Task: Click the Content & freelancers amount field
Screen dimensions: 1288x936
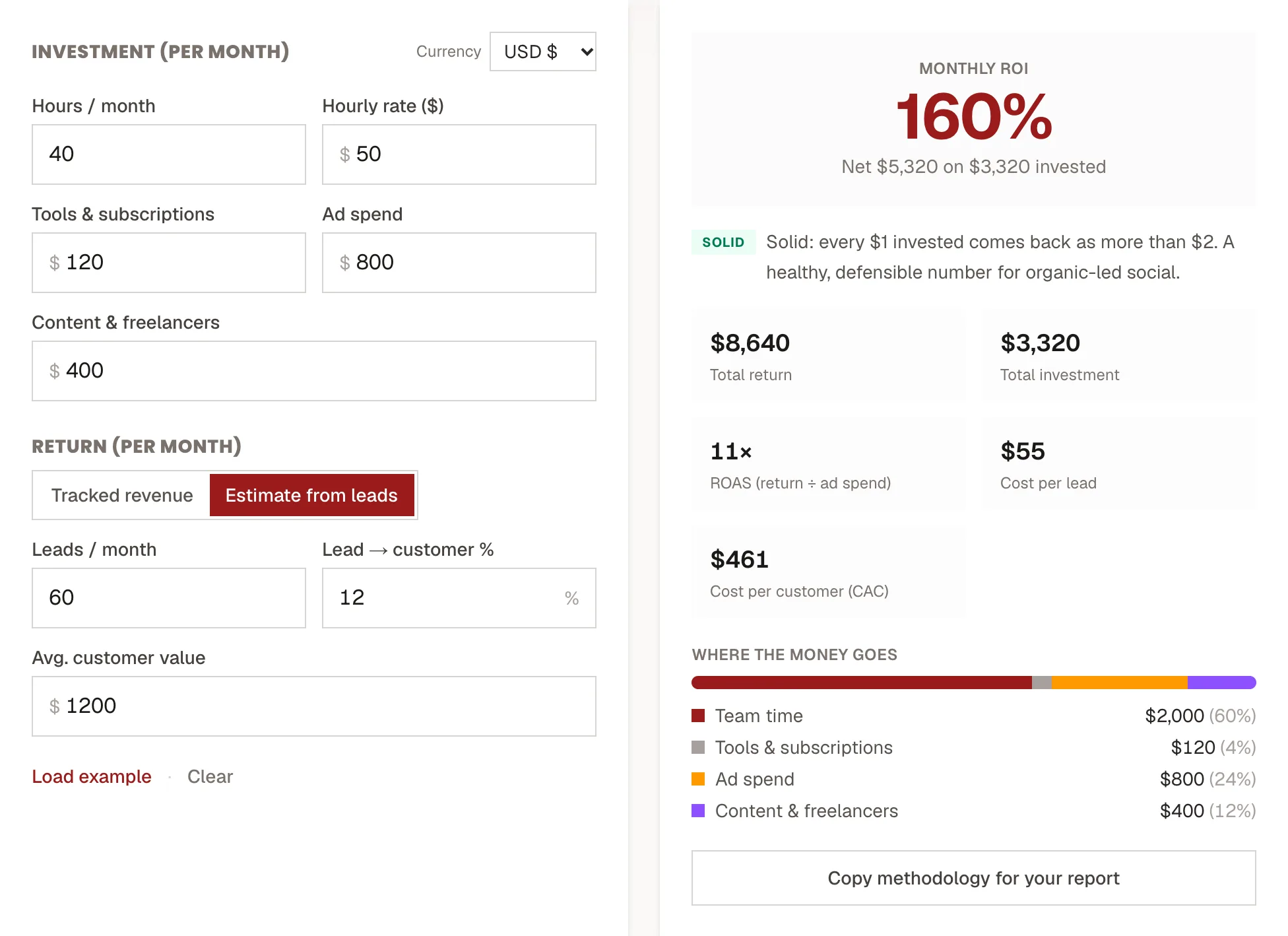Action: click(314, 371)
